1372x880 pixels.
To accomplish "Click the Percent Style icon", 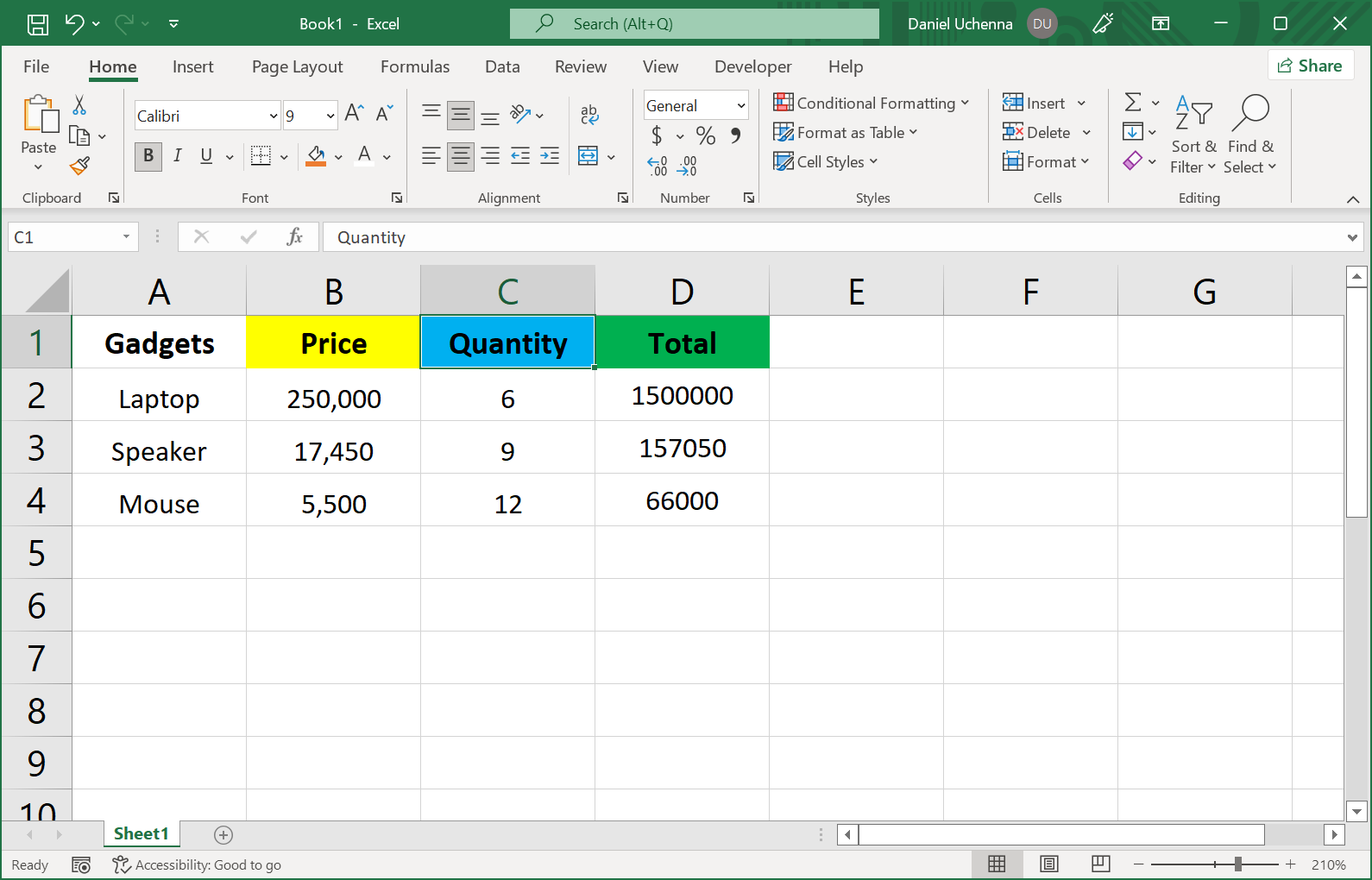I will coord(705,135).
